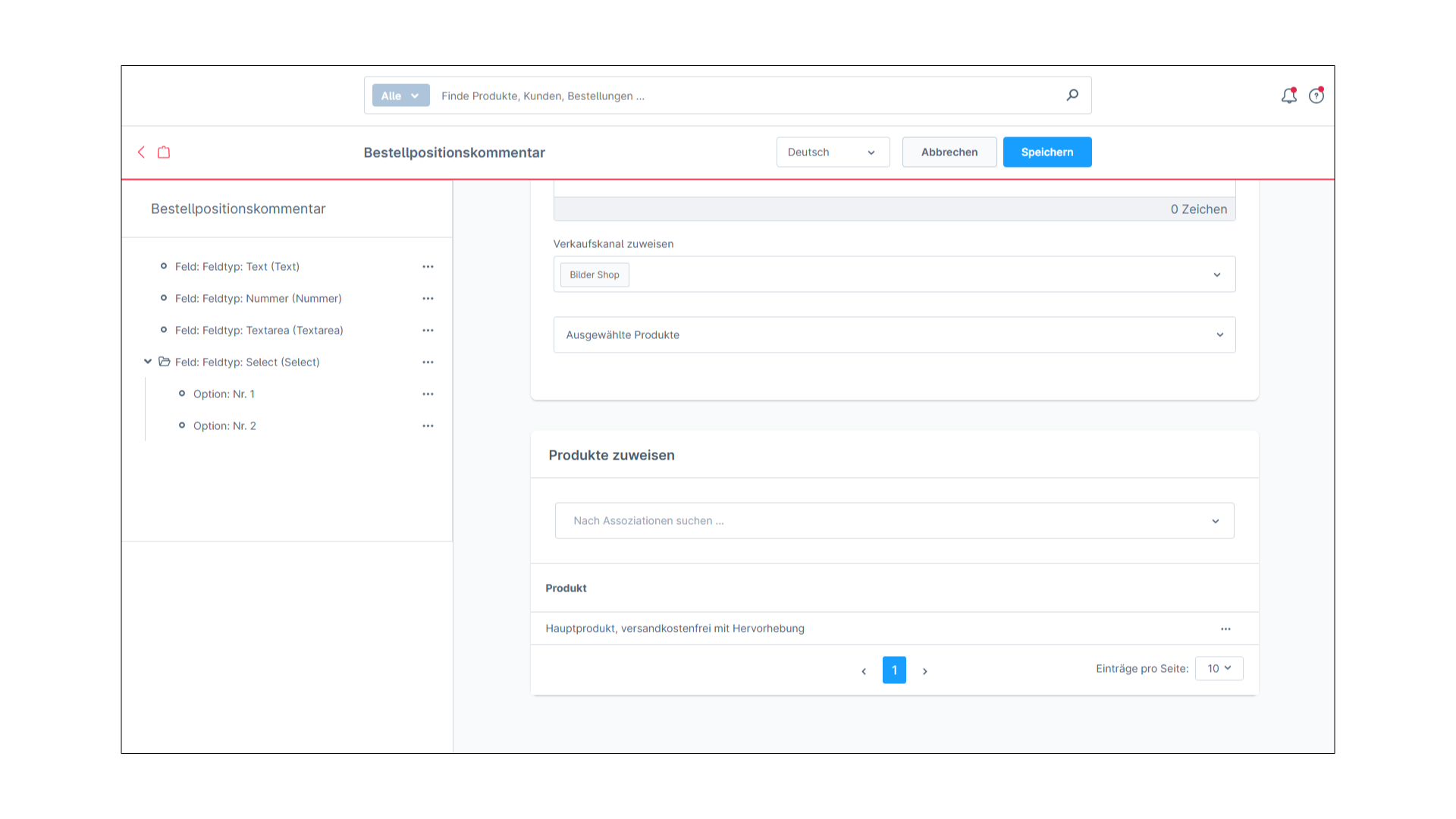Select Feld: Feldtyp: Select (Select)
This screenshot has height=819, width=1456.
point(247,362)
